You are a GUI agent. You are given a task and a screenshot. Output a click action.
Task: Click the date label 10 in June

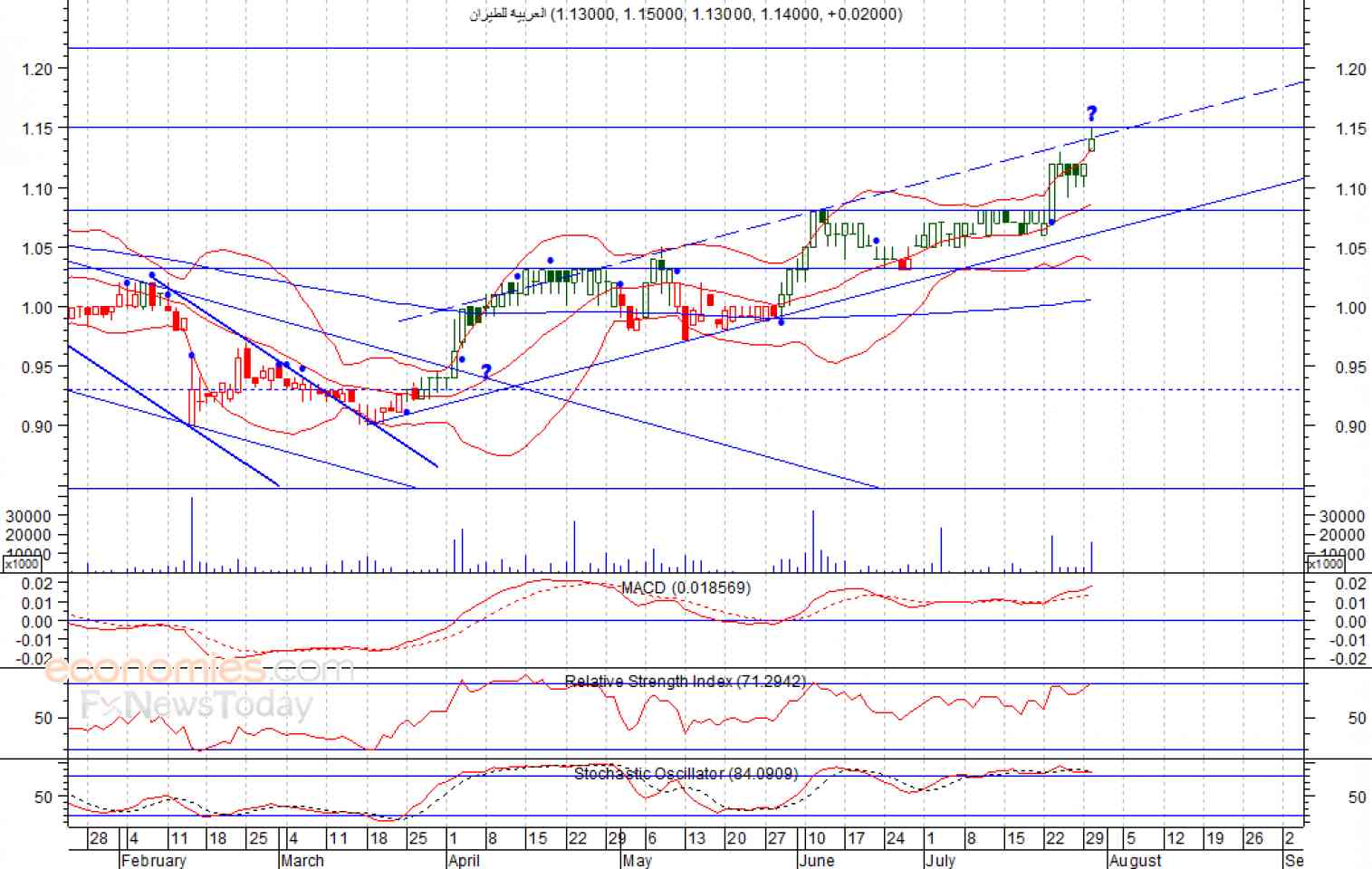click(816, 838)
